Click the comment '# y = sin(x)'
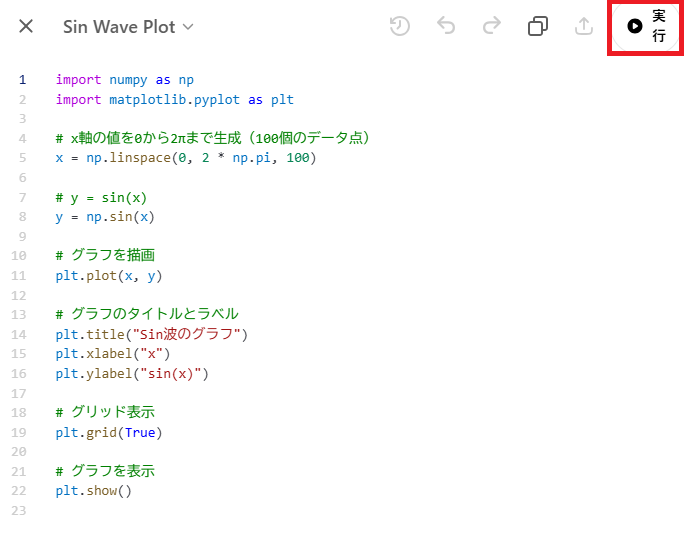The image size is (686, 546). point(101,198)
